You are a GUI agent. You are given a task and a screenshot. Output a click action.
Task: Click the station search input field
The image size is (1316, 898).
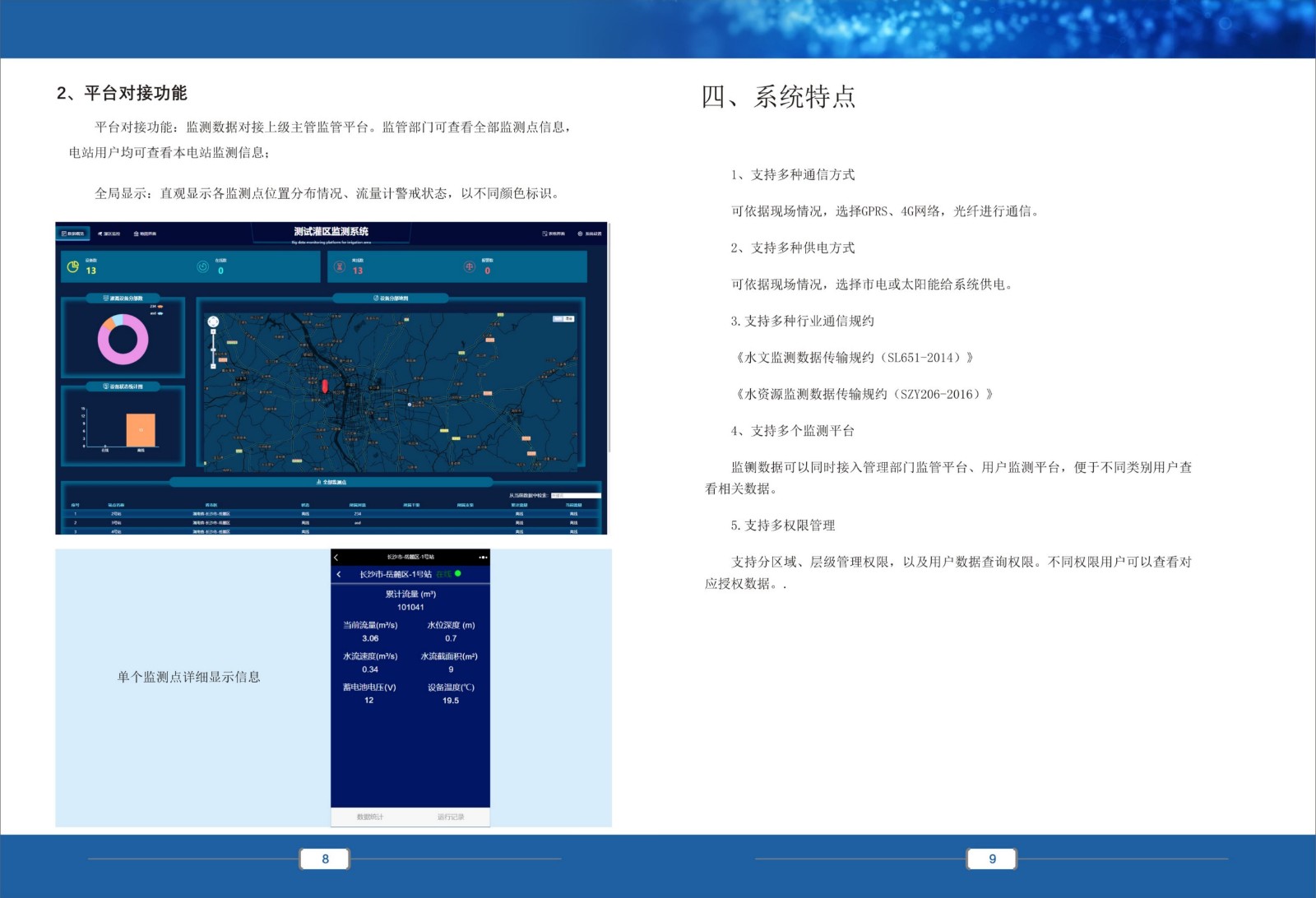click(x=574, y=495)
